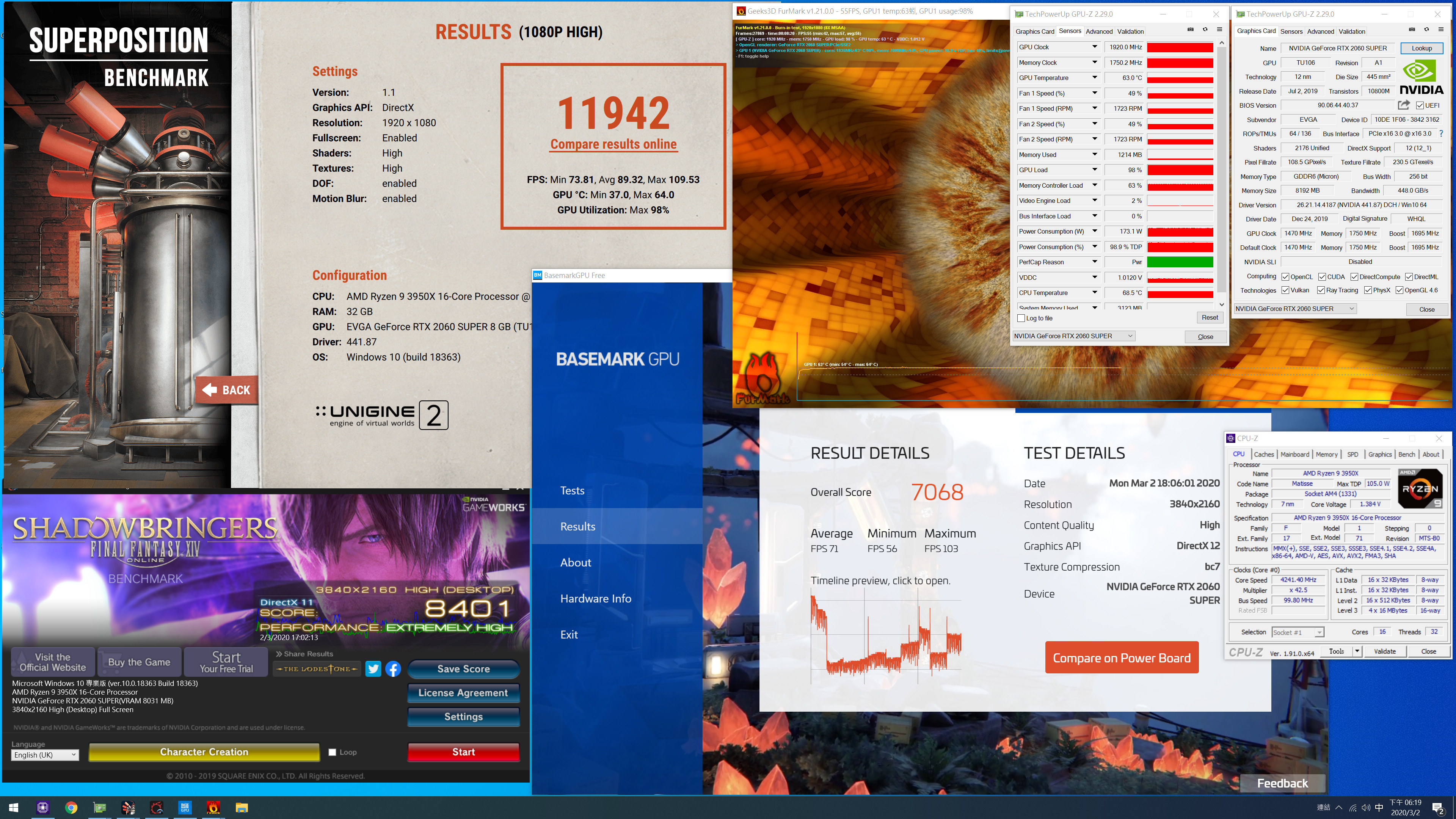Viewport: 1456px width, 819px height.
Task: Click Compare on Power Board button
Action: (x=1122, y=658)
